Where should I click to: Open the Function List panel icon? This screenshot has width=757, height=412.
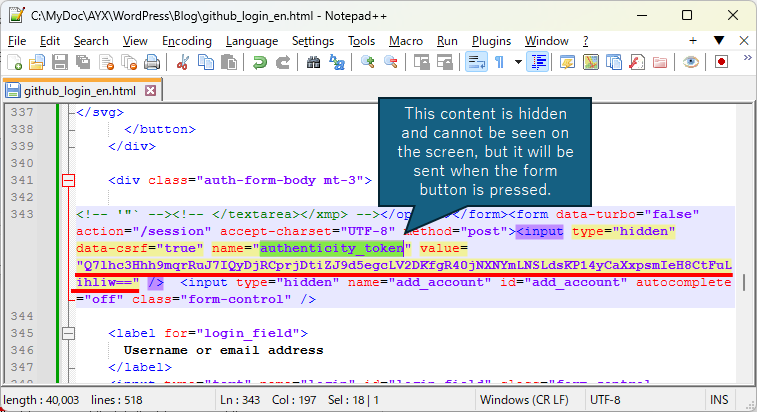(637, 62)
